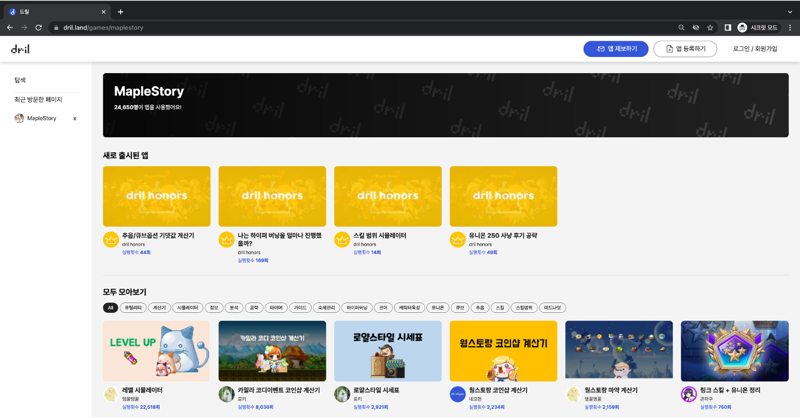The image size is (800, 418).
Task: Select the 계산기 filter chip
Action: (x=160, y=308)
